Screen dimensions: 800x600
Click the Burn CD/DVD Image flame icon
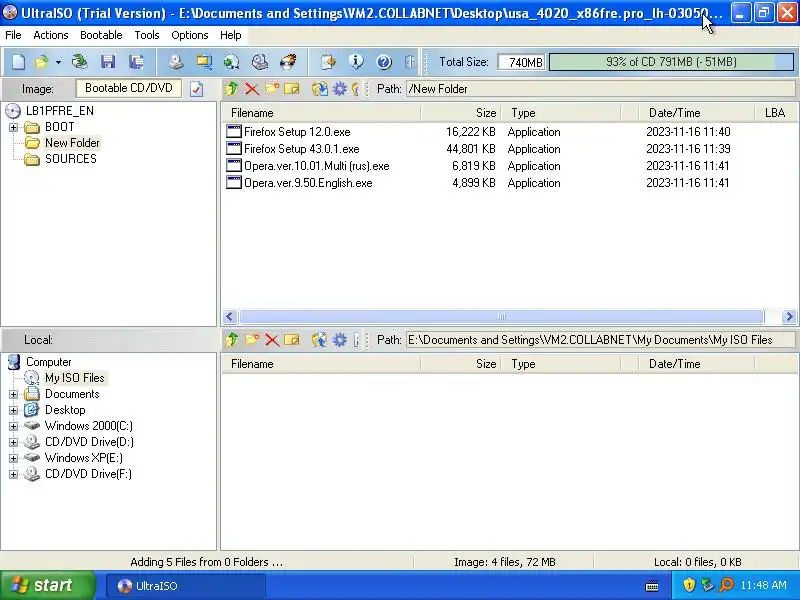tap(288, 62)
